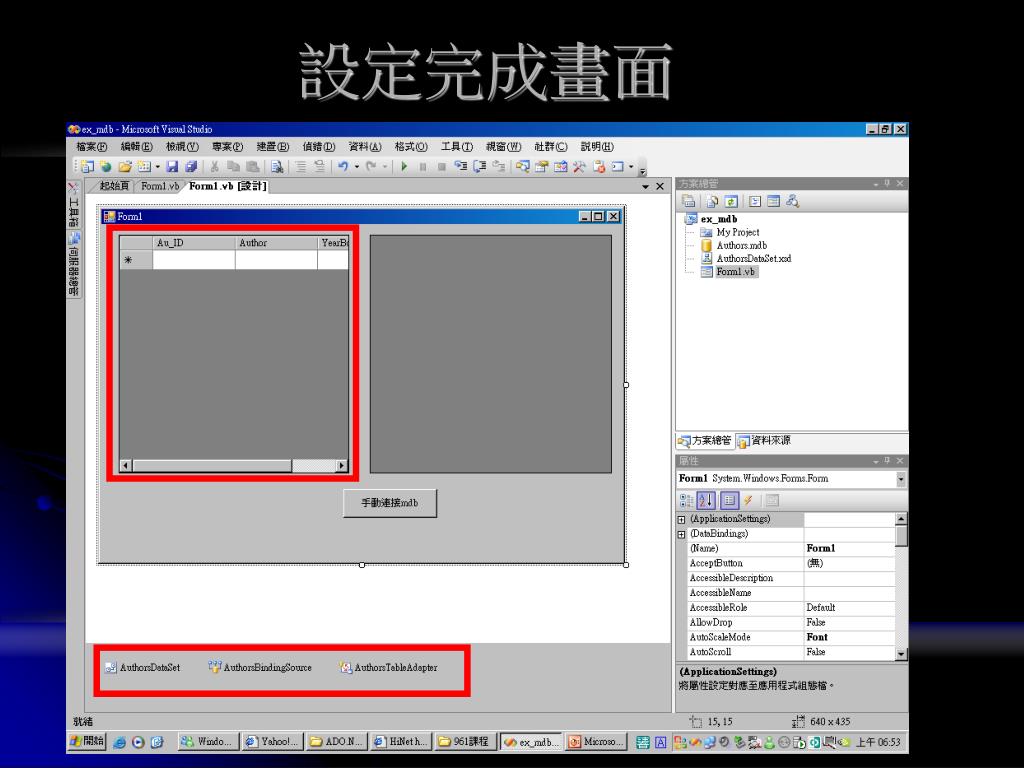Click the Author column header in grid
Viewport: 1024px width, 768px height.
click(x=276, y=243)
